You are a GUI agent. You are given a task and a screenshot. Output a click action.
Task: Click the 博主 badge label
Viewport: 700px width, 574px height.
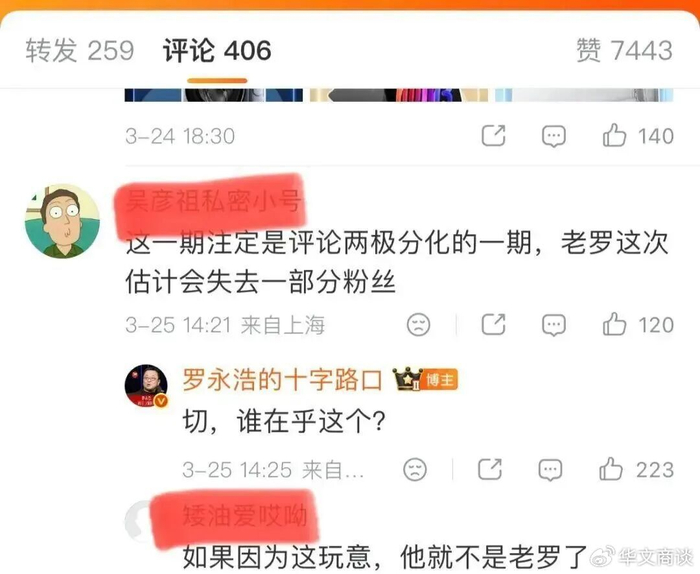pyautogui.click(x=440, y=380)
